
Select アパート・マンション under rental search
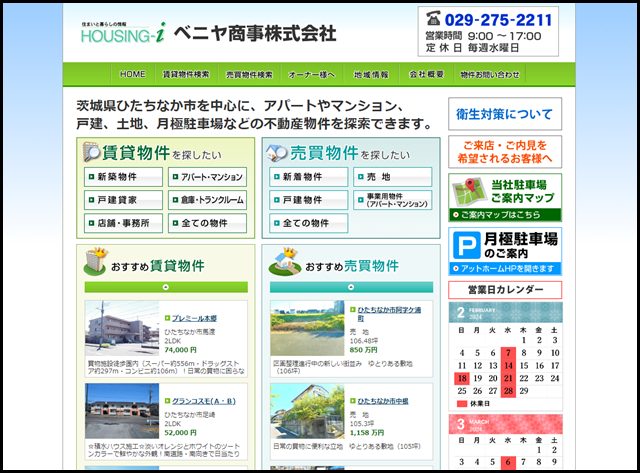207,177
